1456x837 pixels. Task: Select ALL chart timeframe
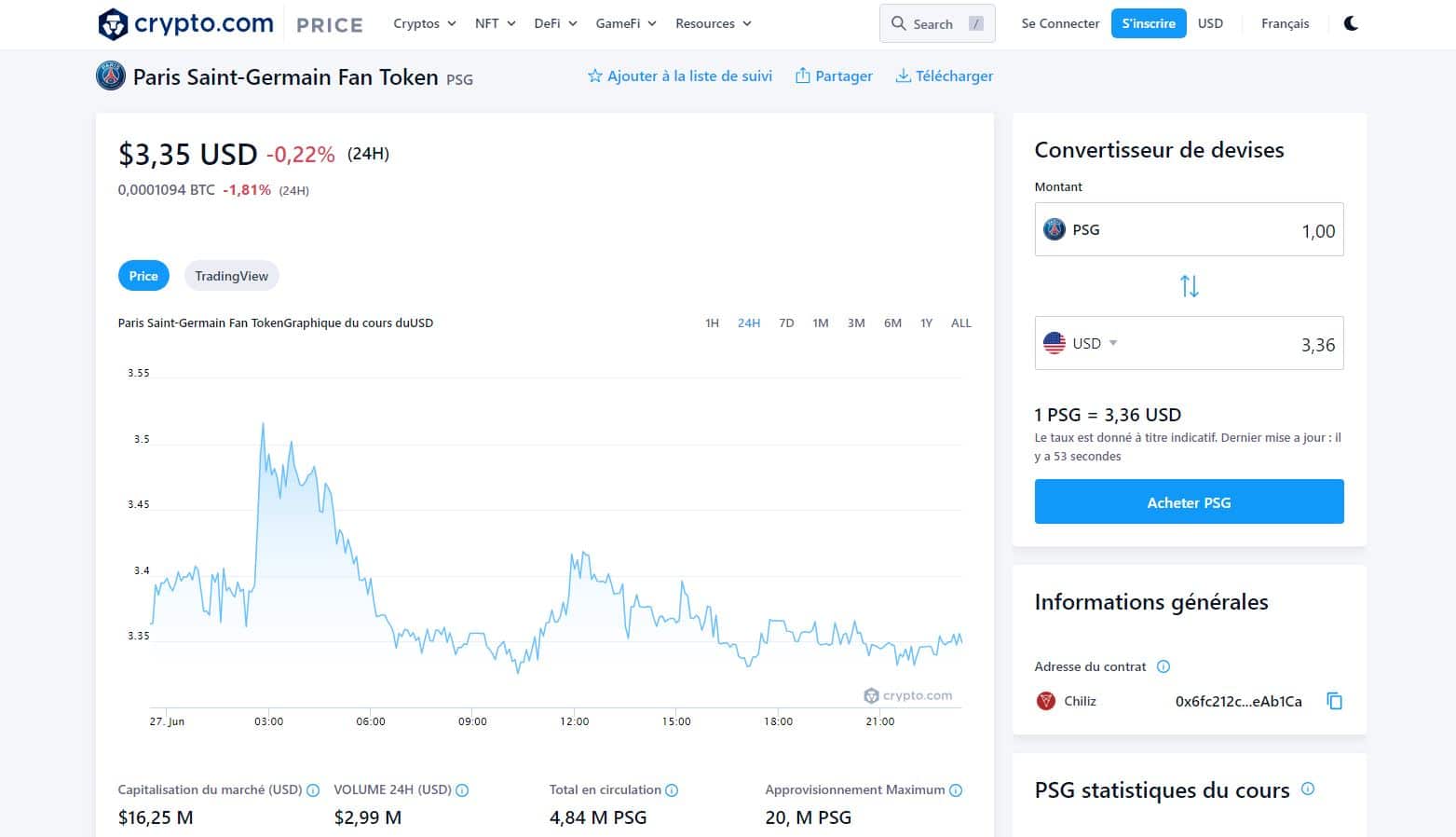tap(961, 323)
